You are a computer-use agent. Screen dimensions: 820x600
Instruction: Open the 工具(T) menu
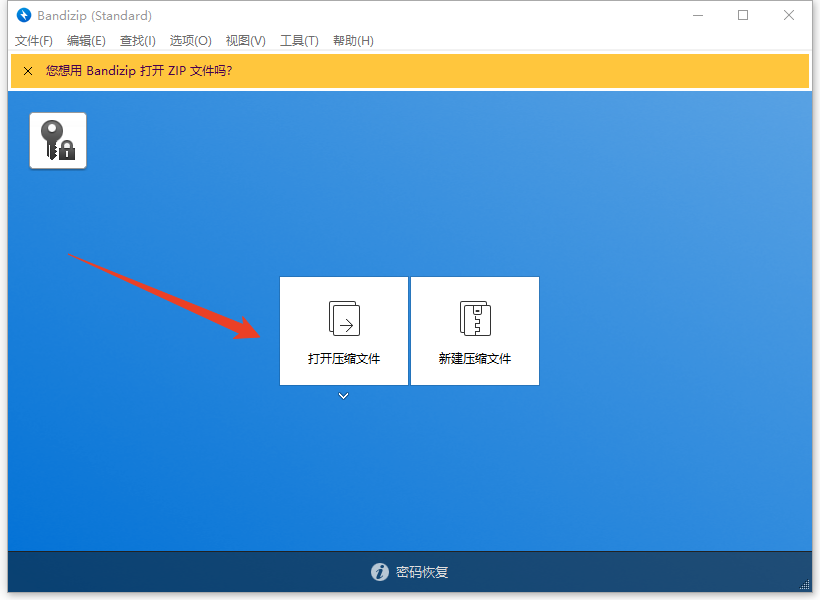point(299,41)
